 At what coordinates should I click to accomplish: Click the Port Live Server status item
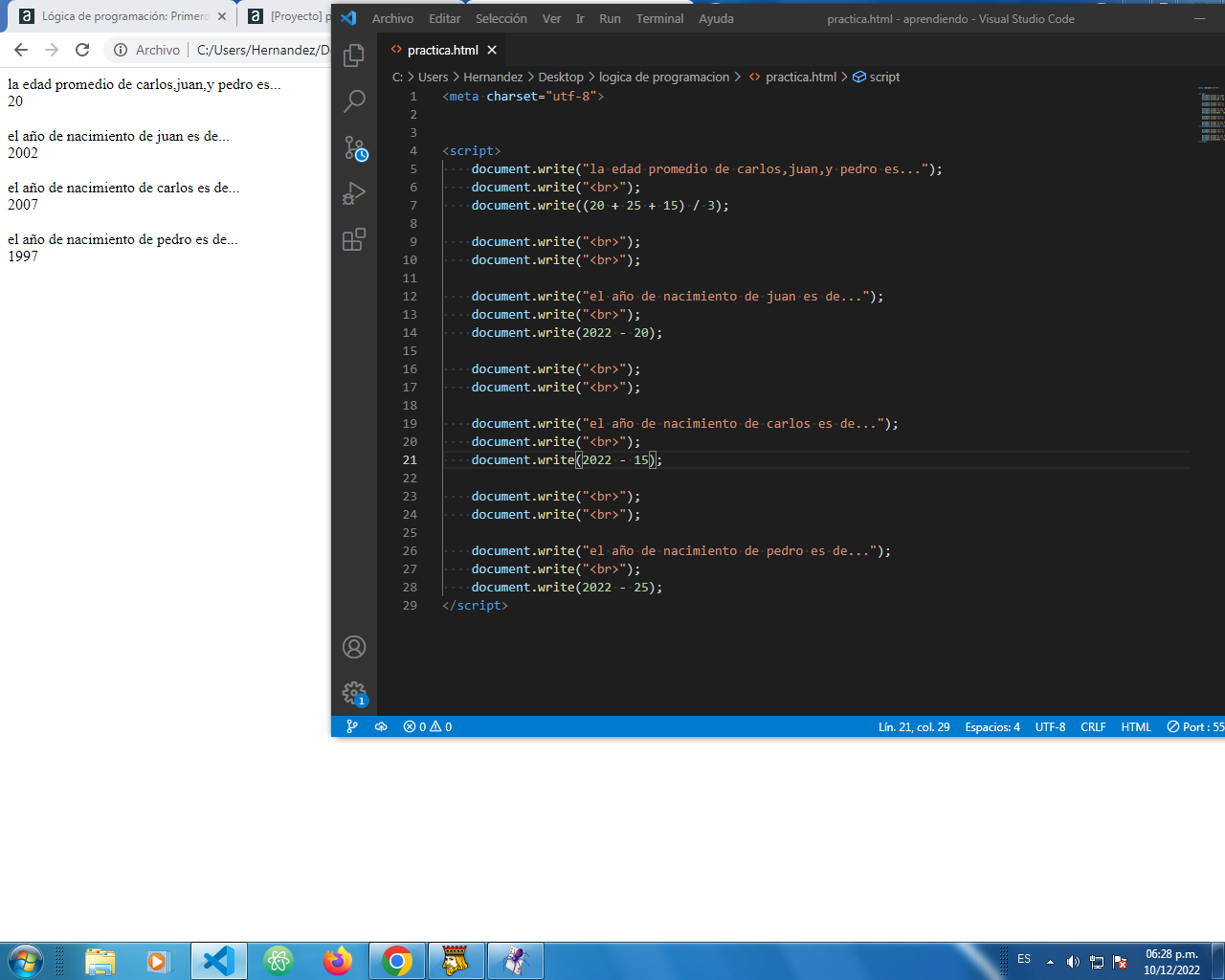click(x=1195, y=726)
